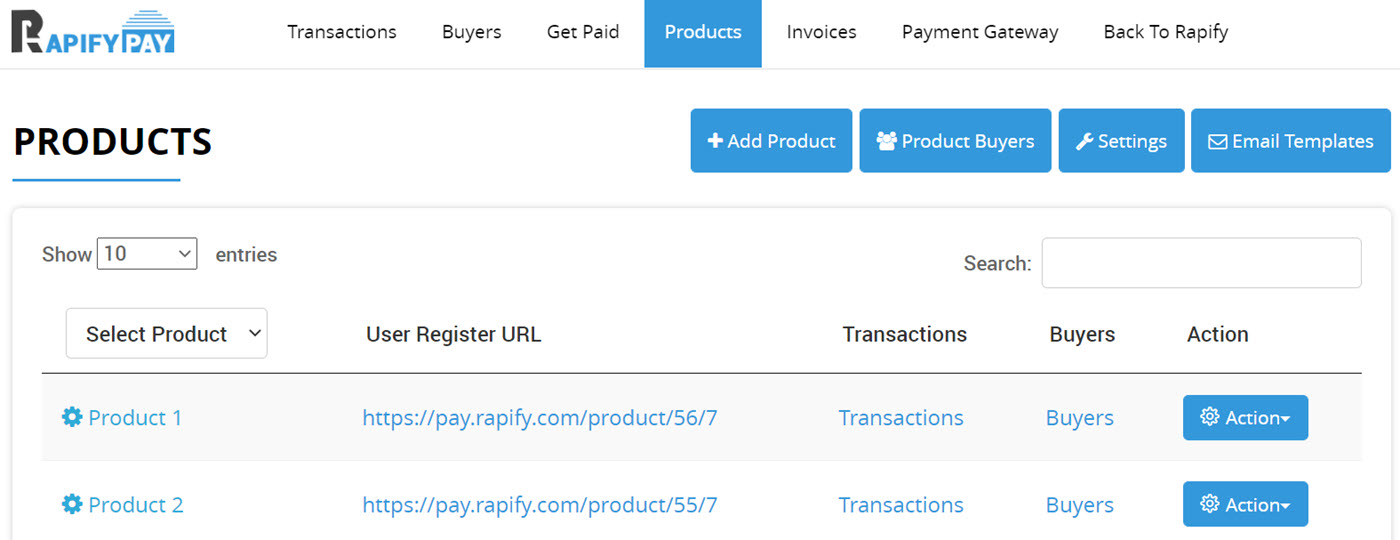Click the envelope icon on Email Templates
1400x540 pixels.
click(x=1217, y=141)
